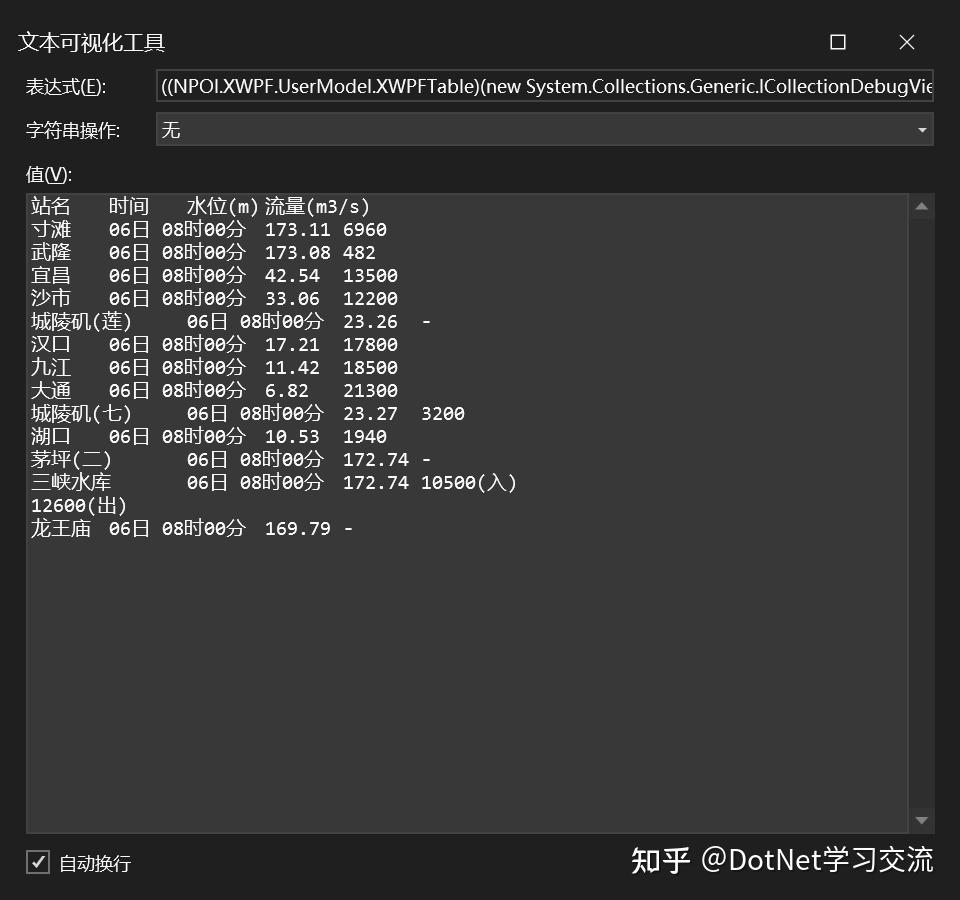This screenshot has width=960, height=900.
Task: Click station name 茅坪(二)
Action: point(71,459)
